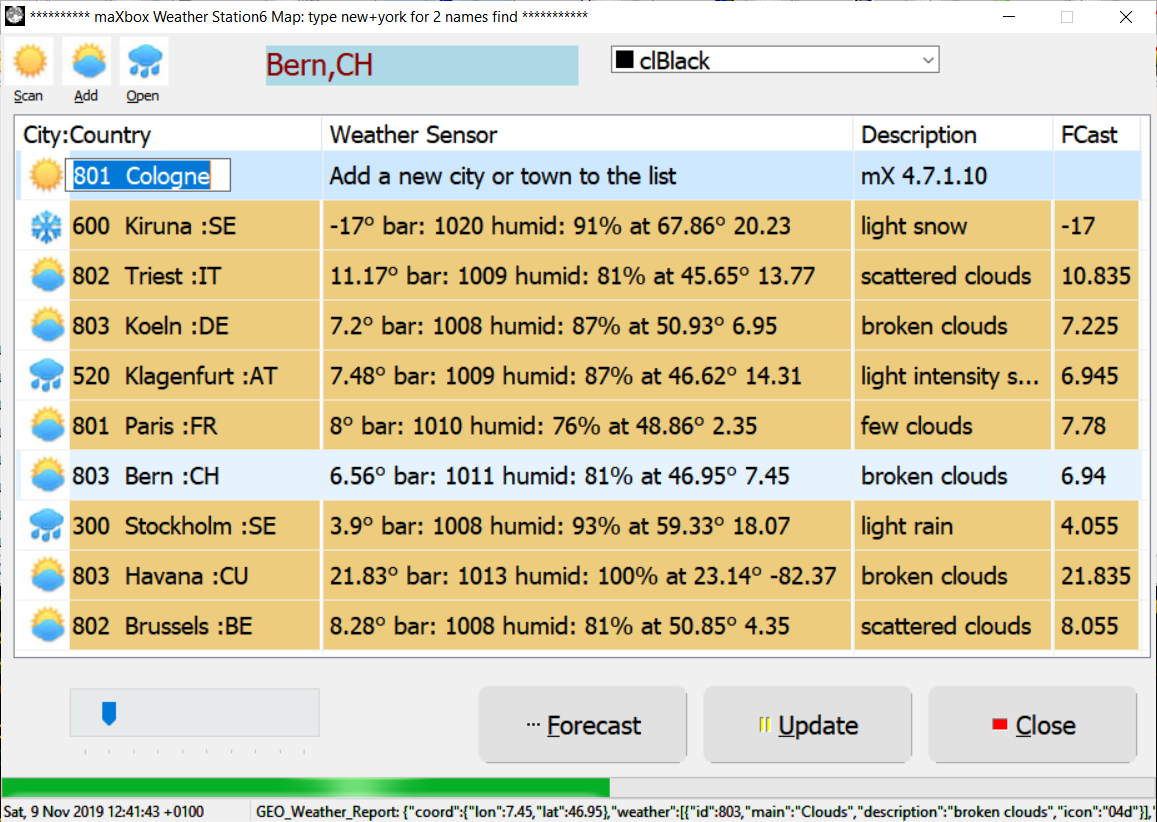This screenshot has width=1157, height=822.
Task: Click the Scan sun icon
Action: 29,62
